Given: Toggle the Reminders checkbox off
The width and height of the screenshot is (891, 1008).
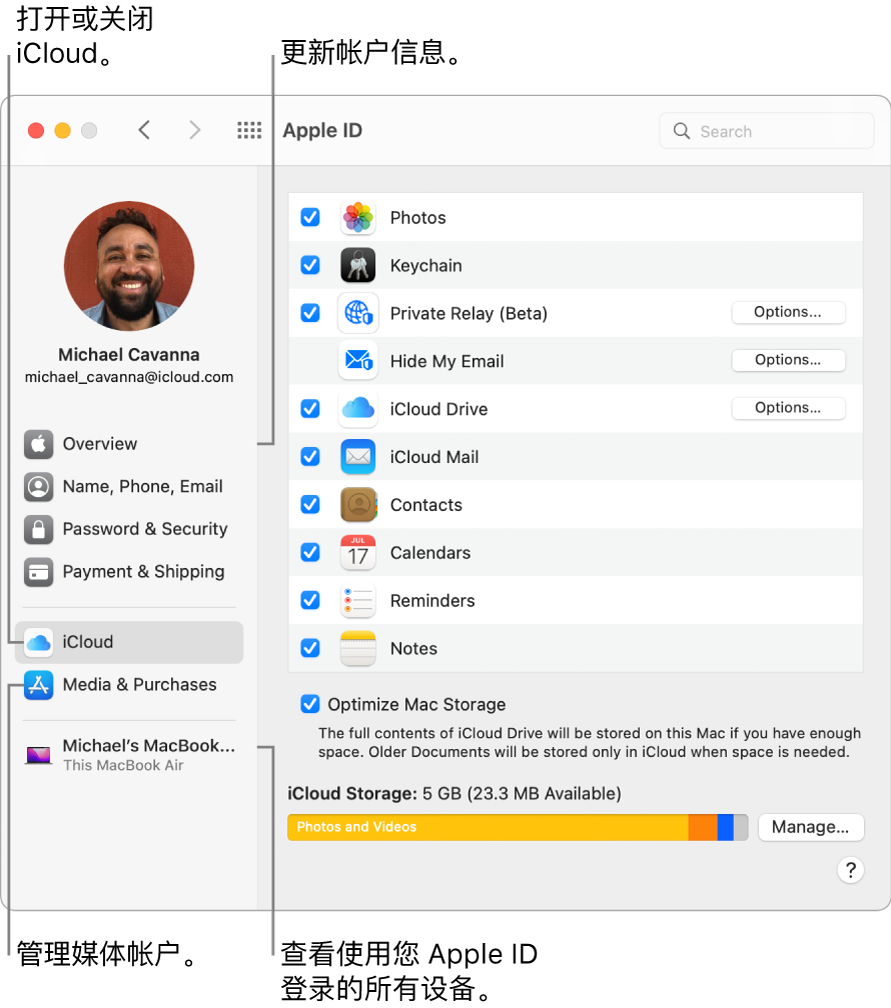Looking at the screenshot, I should (x=310, y=600).
